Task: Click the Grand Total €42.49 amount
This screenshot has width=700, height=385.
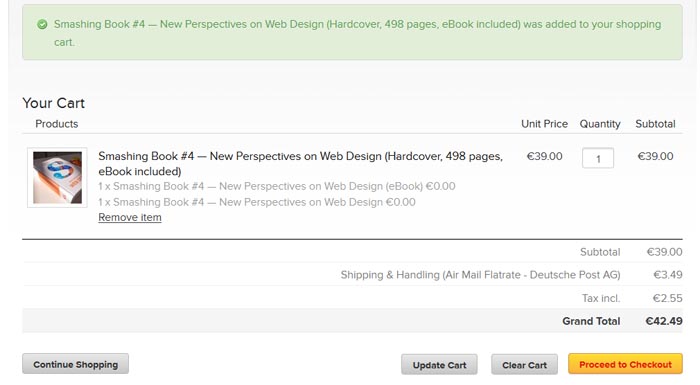Action: pos(664,321)
